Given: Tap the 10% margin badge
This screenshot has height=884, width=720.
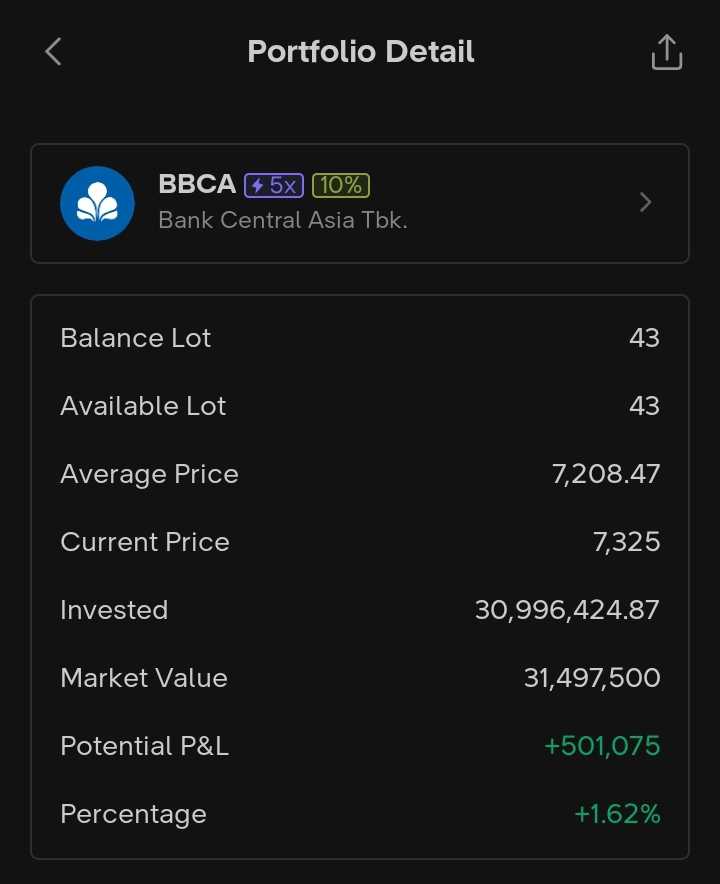Looking at the screenshot, I should click(341, 185).
